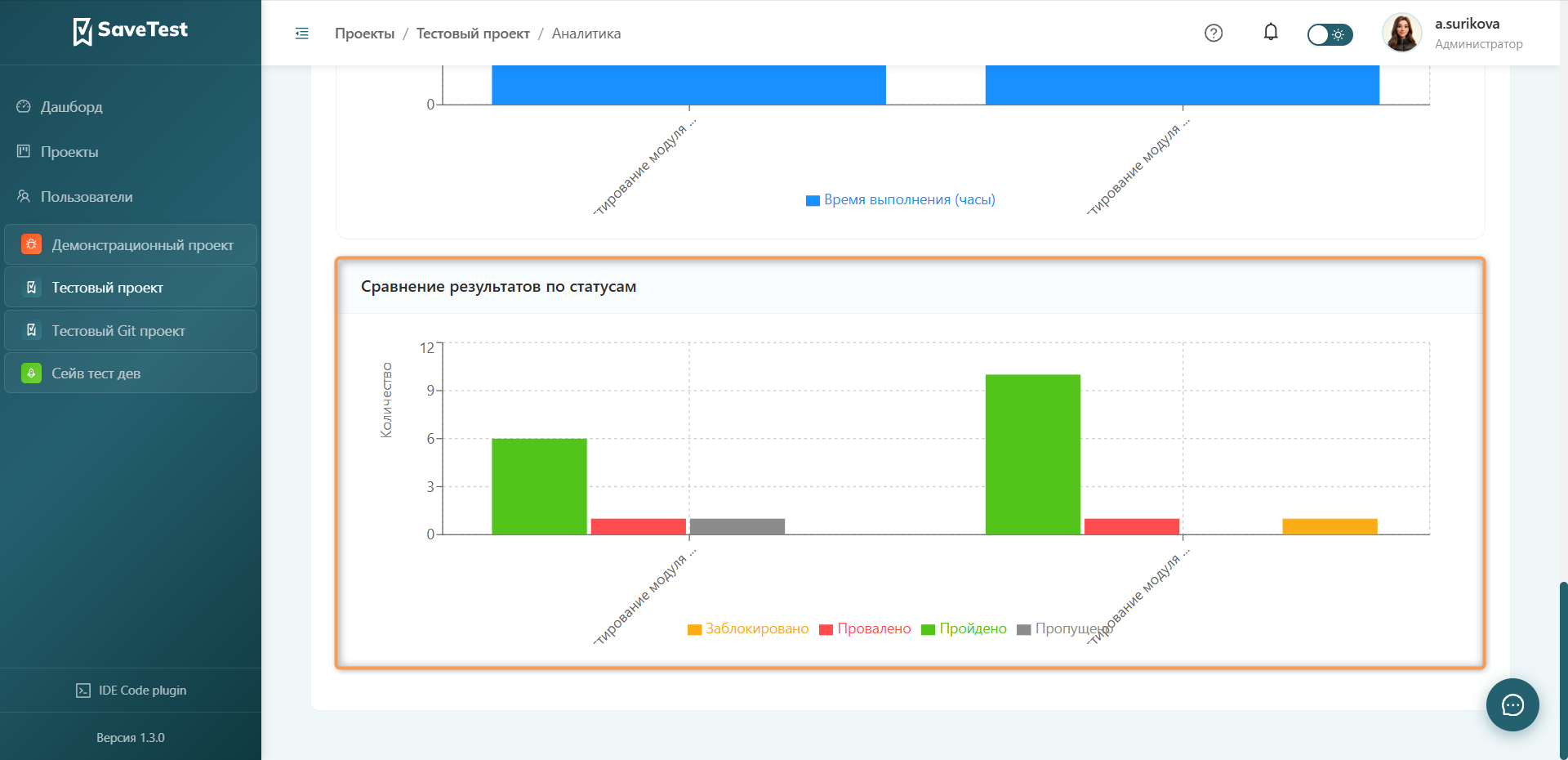Select Тестовый Git проект item
Image resolution: width=1568 pixels, height=760 pixels.
point(131,330)
